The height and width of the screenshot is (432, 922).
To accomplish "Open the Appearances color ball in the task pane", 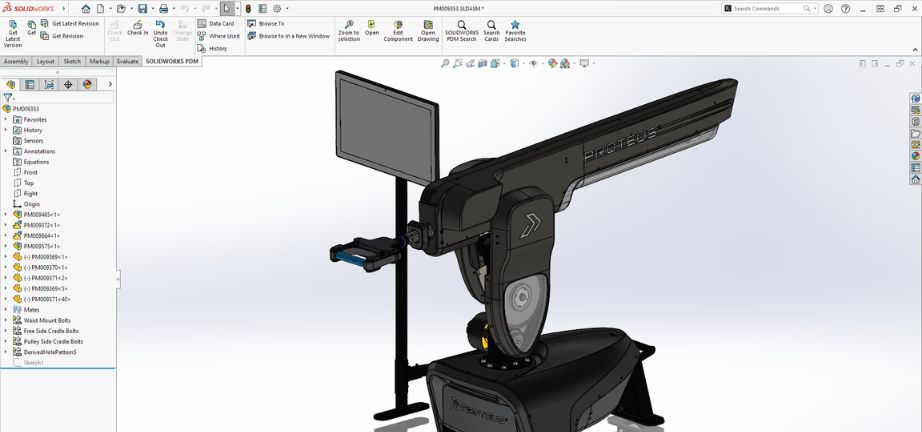I will [x=916, y=156].
